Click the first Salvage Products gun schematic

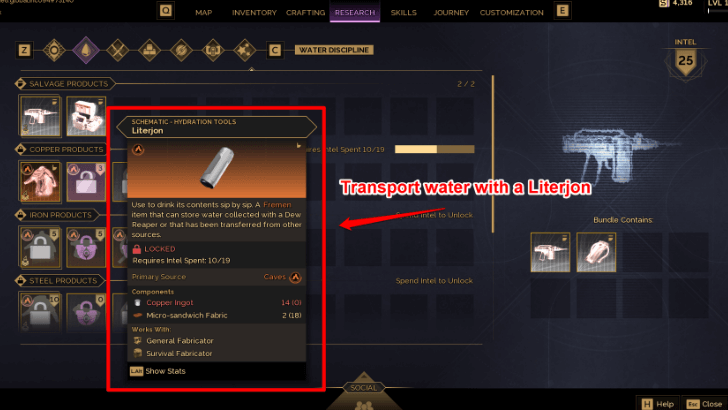40,116
